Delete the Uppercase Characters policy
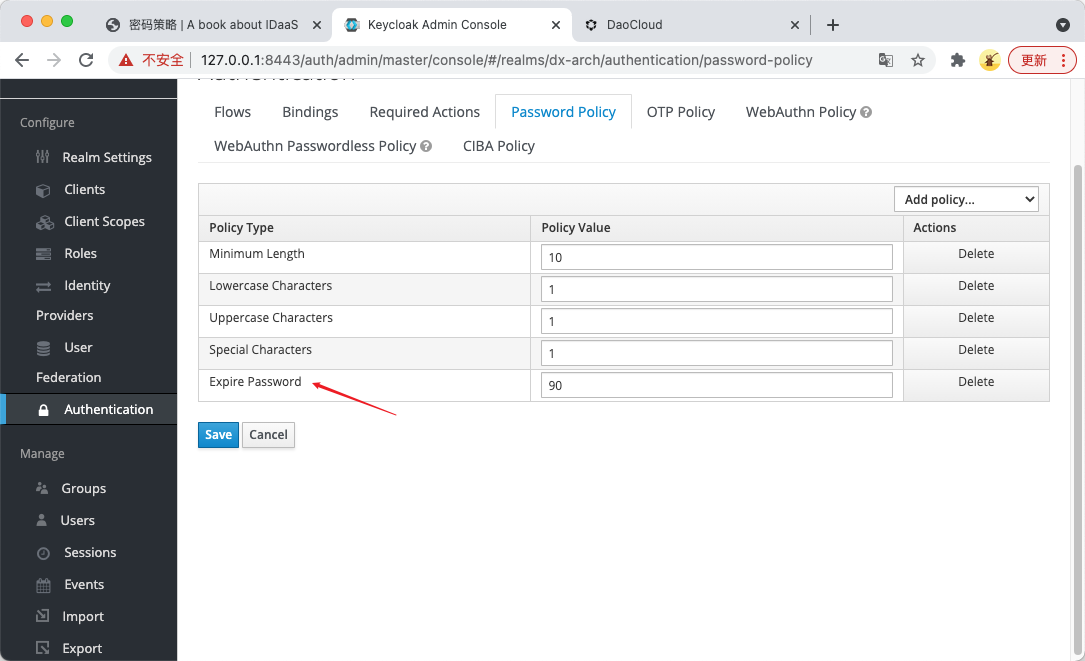The width and height of the screenshot is (1085, 661). 976,318
